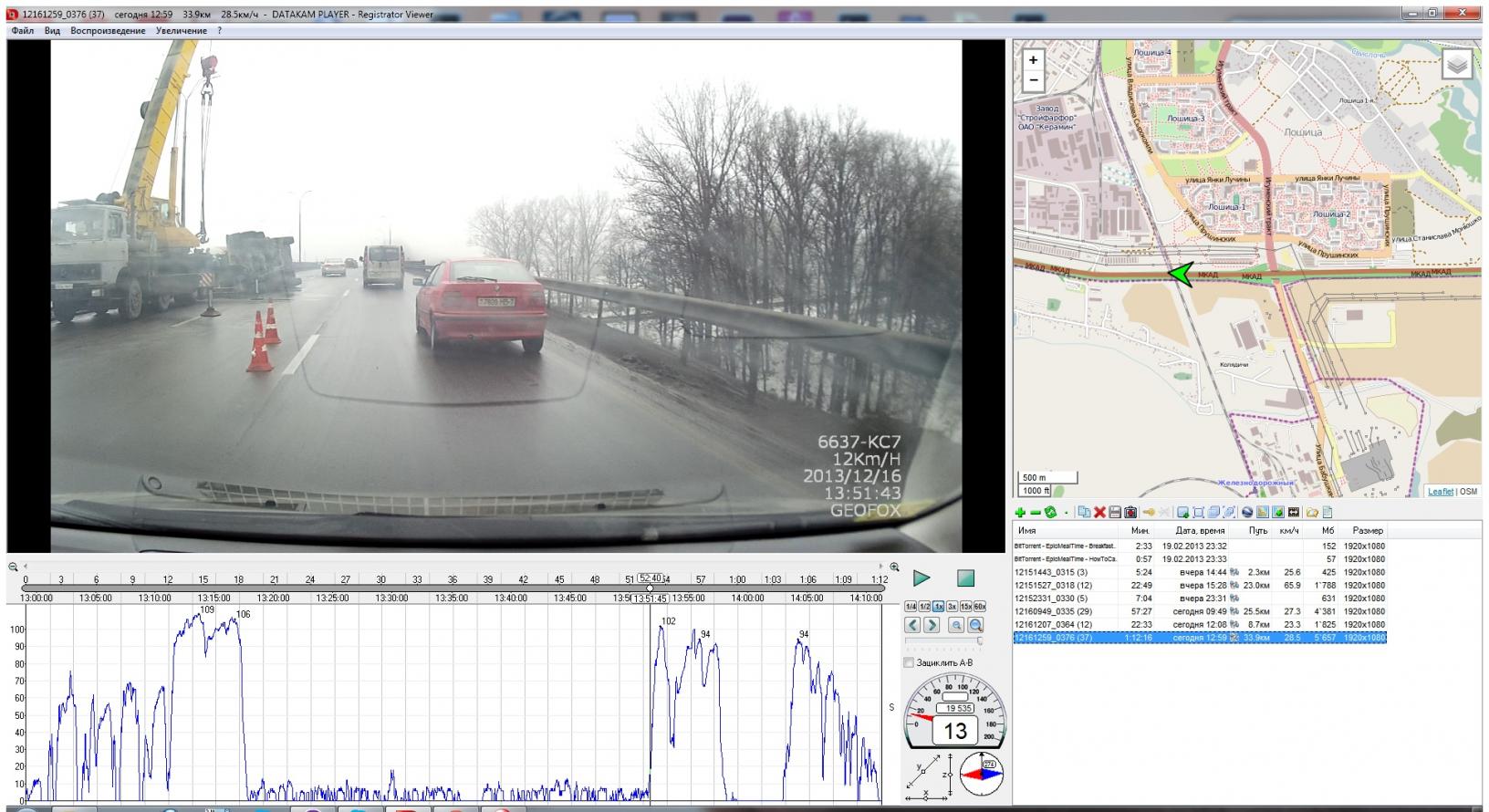Click the timeline position handle at 52:40

pos(650,588)
